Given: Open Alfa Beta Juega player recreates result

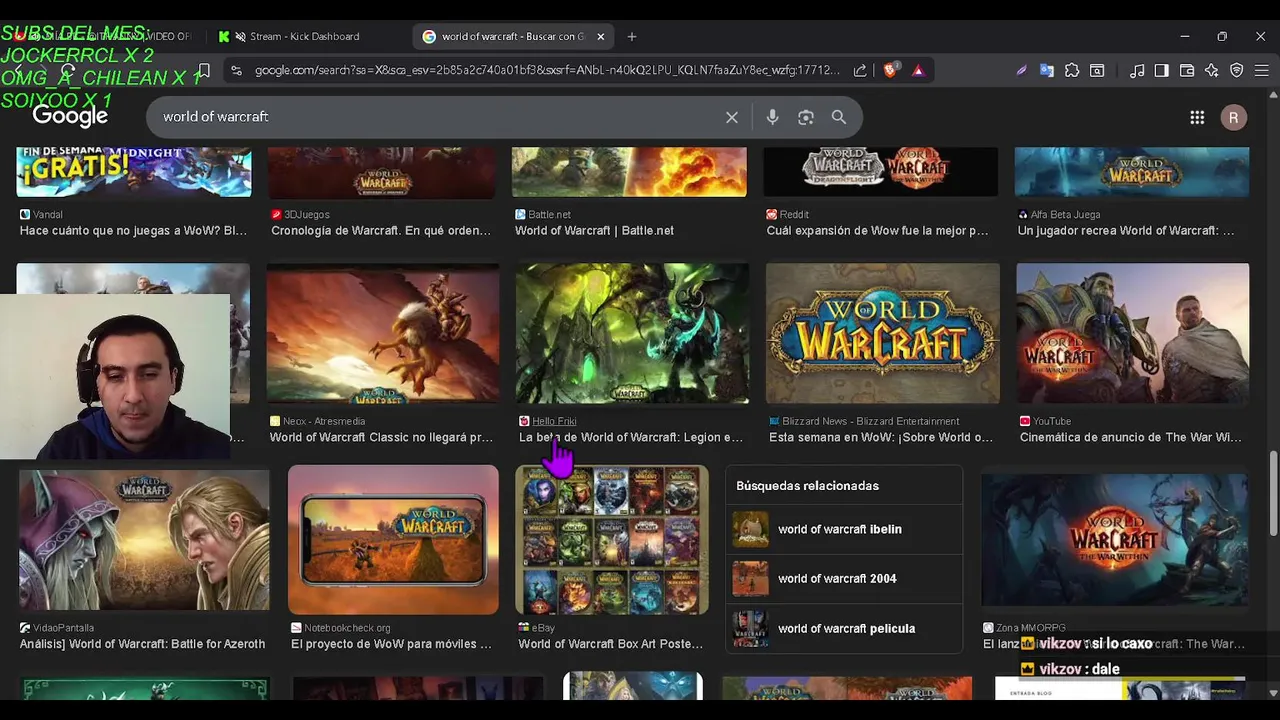Looking at the screenshot, I should [1126, 230].
